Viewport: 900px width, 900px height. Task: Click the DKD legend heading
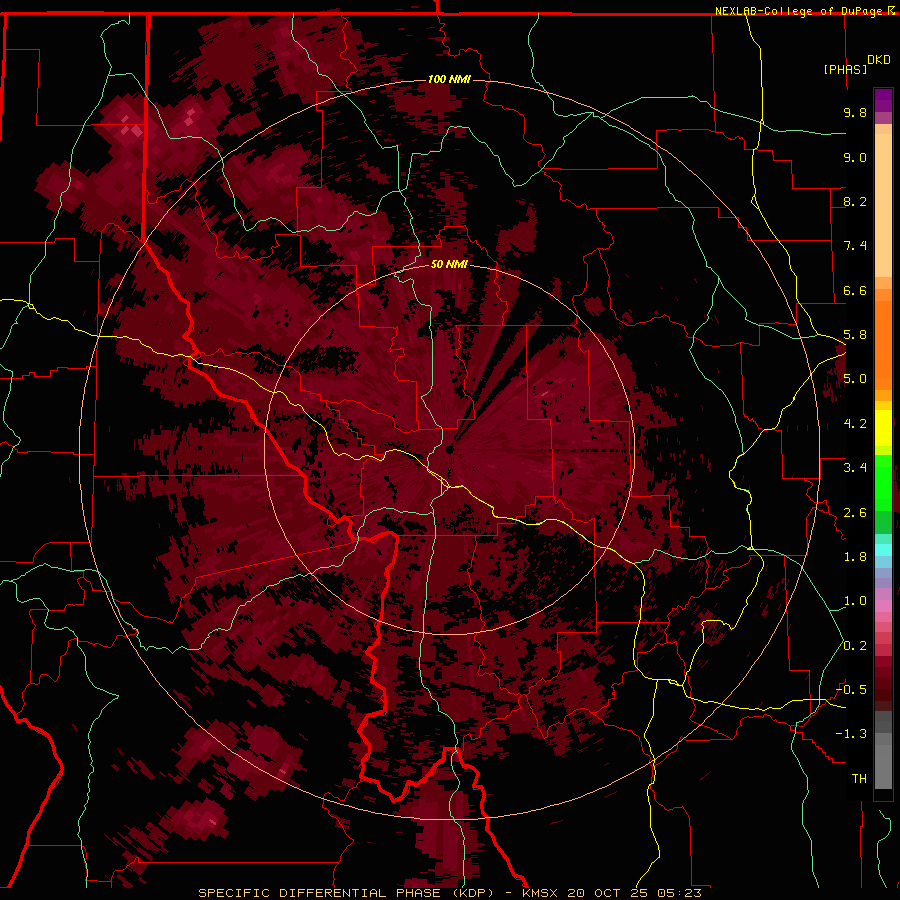click(x=879, y=60)
